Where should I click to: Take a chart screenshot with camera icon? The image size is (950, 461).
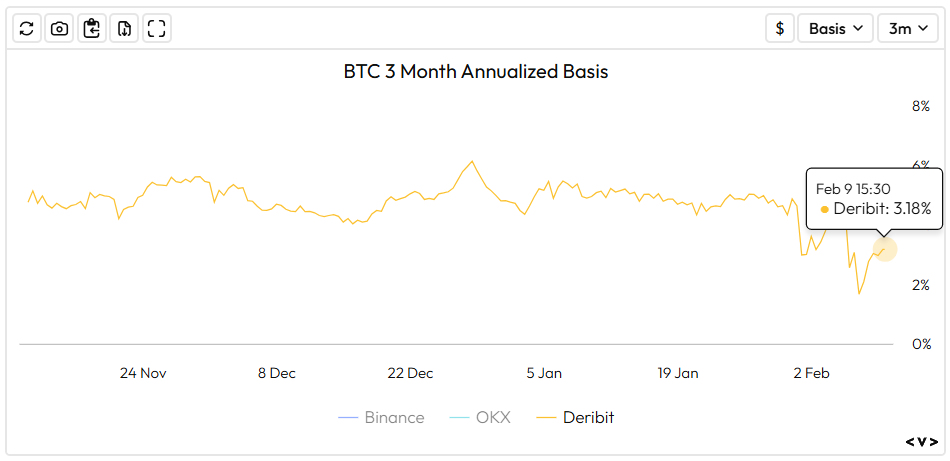coord(59,28)
